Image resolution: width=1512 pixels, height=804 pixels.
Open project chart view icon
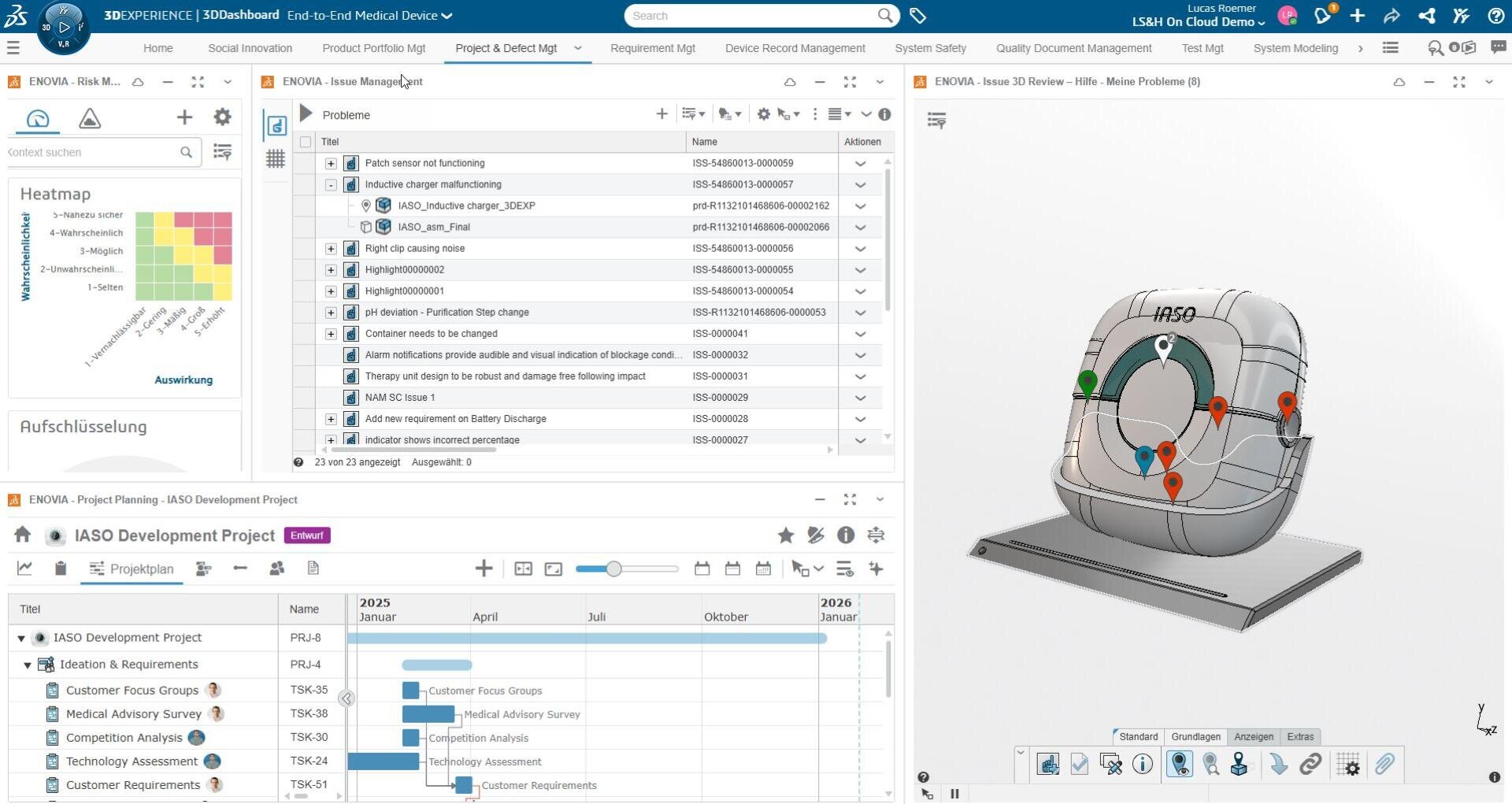(x=24, y=569)
